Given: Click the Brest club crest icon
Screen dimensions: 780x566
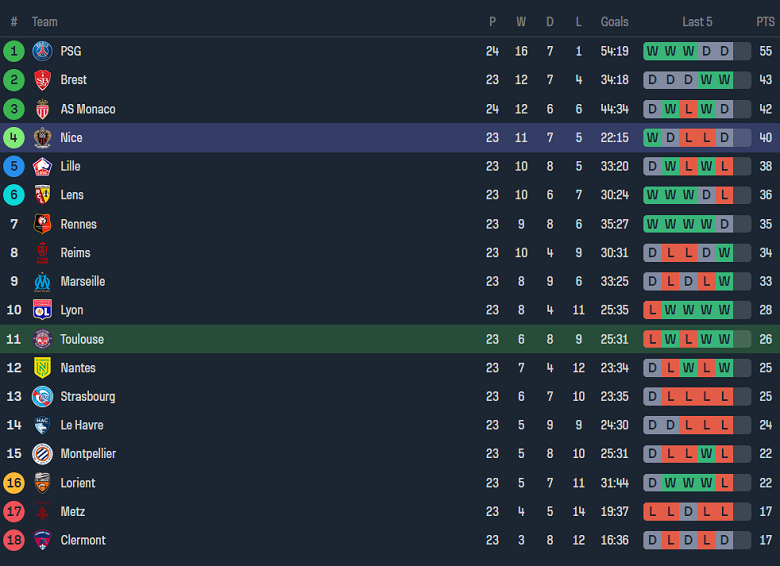Looking at the screenshot, I should click(42, 80).
